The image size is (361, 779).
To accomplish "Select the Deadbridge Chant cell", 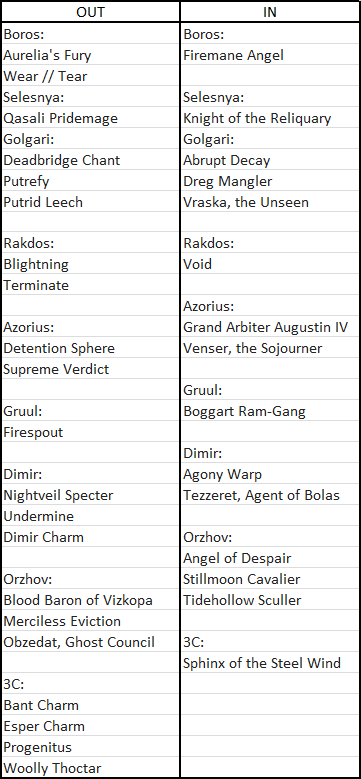I will pos(90,160).
